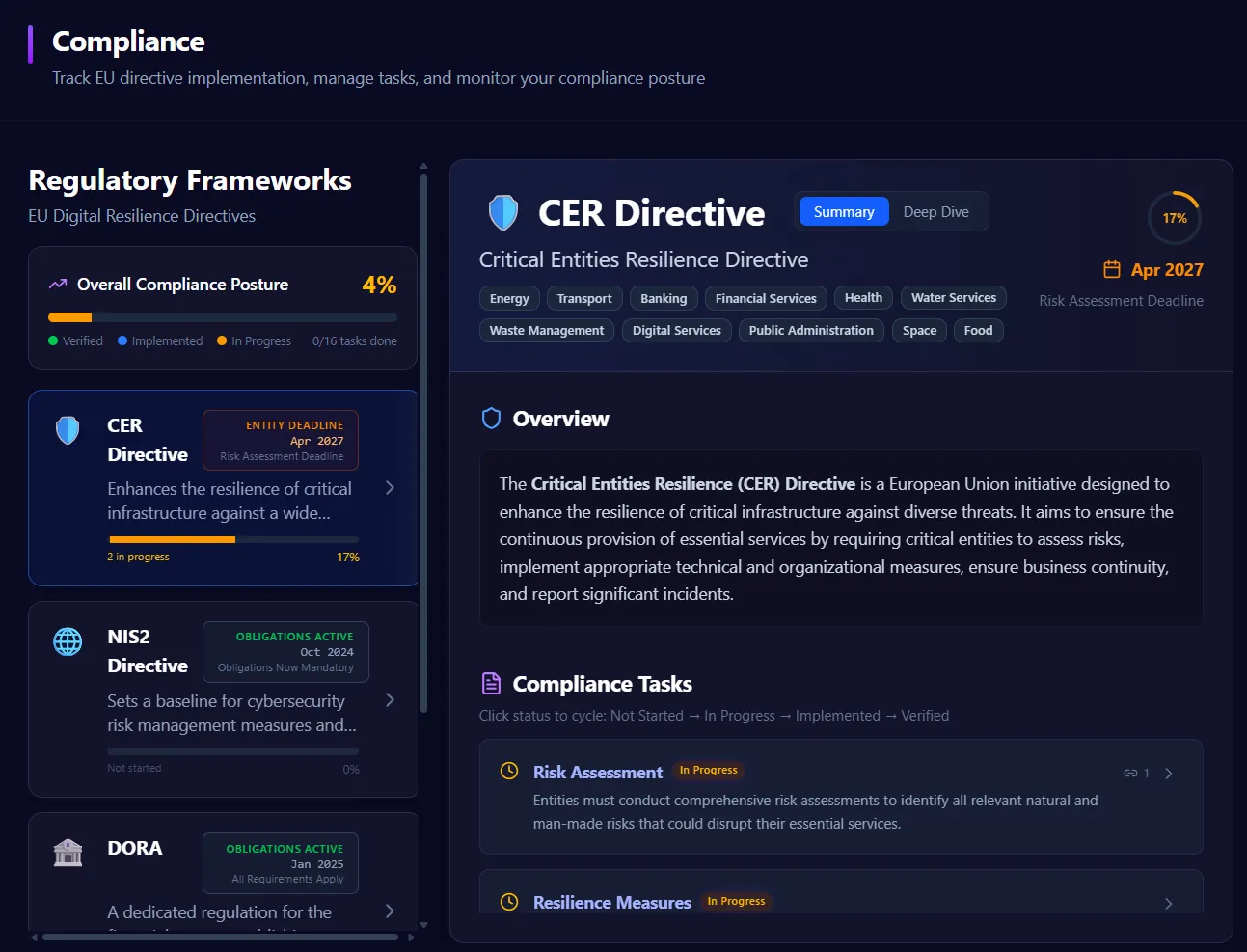This screenshot has width=1247, height=952.
Task: Click the clock status icon for Risk Assessment
Action: (509, 771)
